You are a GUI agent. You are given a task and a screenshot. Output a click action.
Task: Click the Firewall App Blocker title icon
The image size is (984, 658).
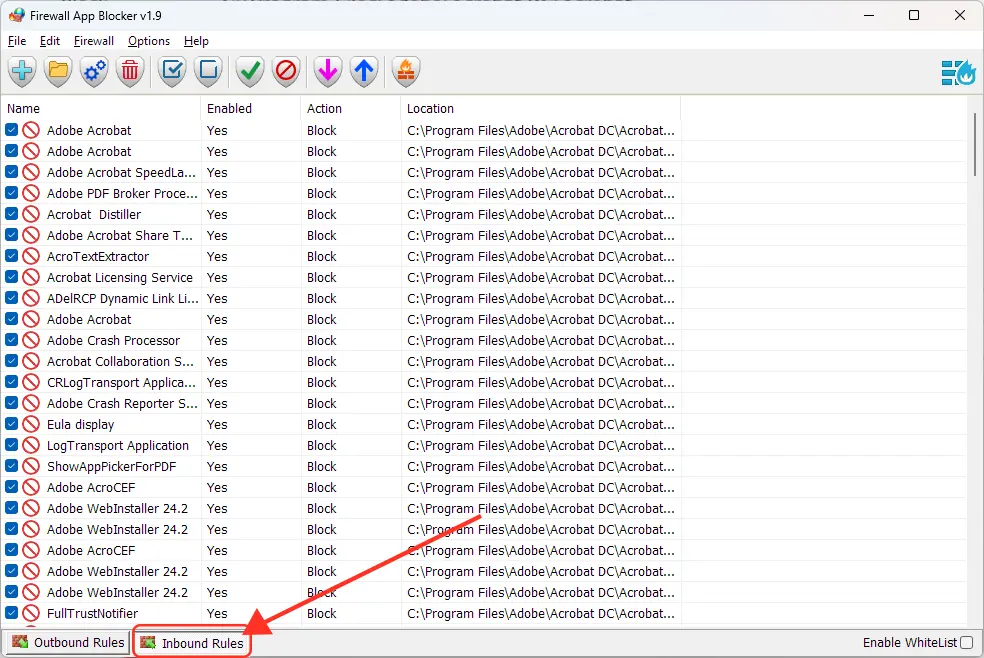click(x=17, y=15)
